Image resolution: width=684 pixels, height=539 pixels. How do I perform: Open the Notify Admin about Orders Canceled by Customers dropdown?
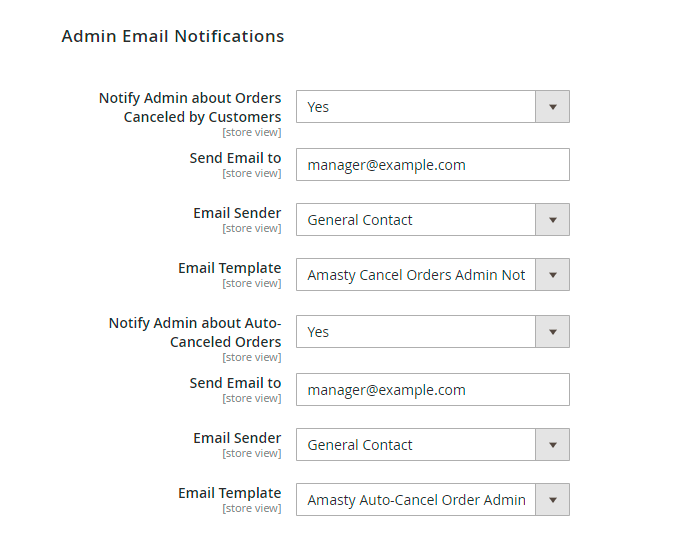(x=432, y=107)
